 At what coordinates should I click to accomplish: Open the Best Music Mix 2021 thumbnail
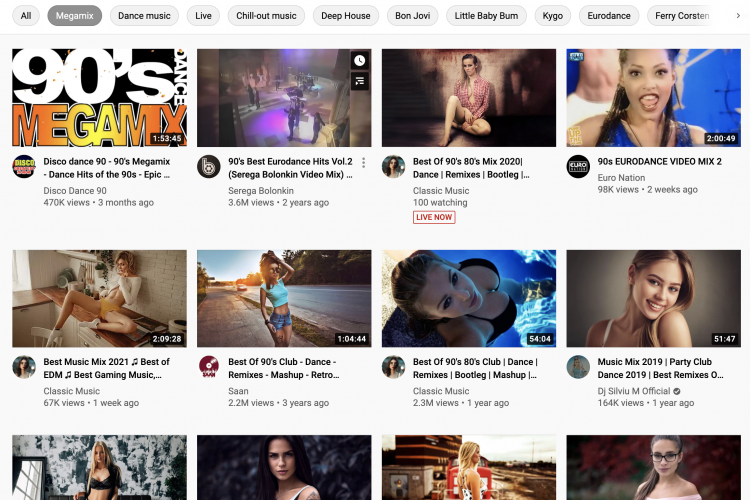99,298
